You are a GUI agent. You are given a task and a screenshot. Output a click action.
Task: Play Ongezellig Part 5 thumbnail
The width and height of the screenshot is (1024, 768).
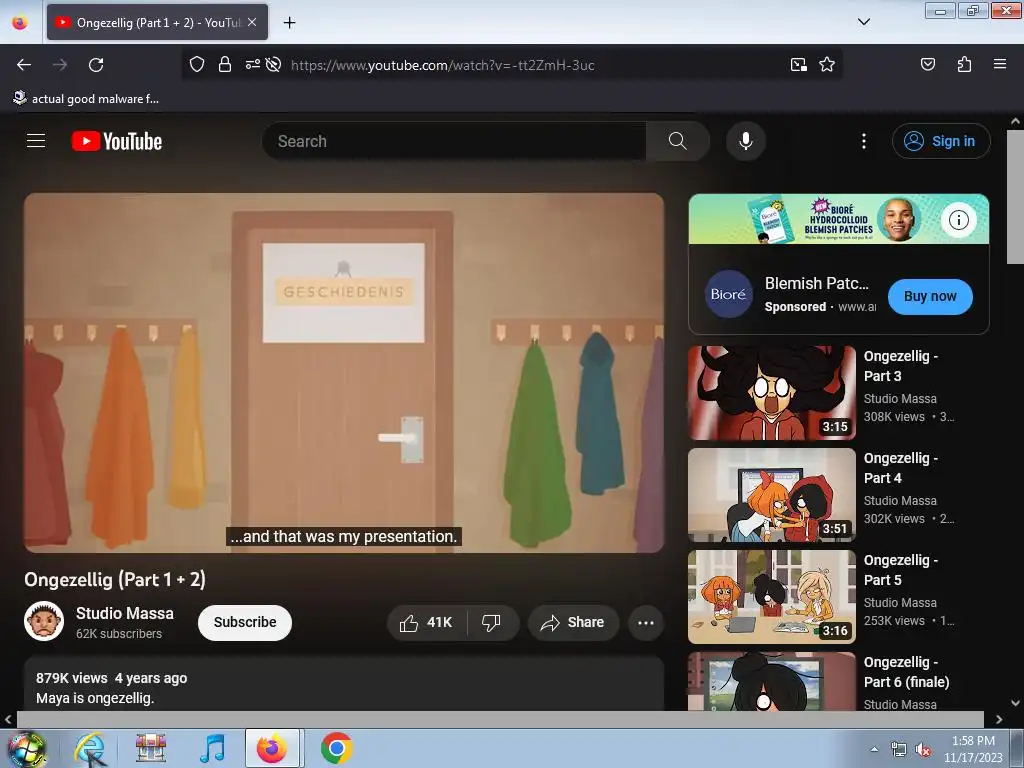(x=771, y=597)
